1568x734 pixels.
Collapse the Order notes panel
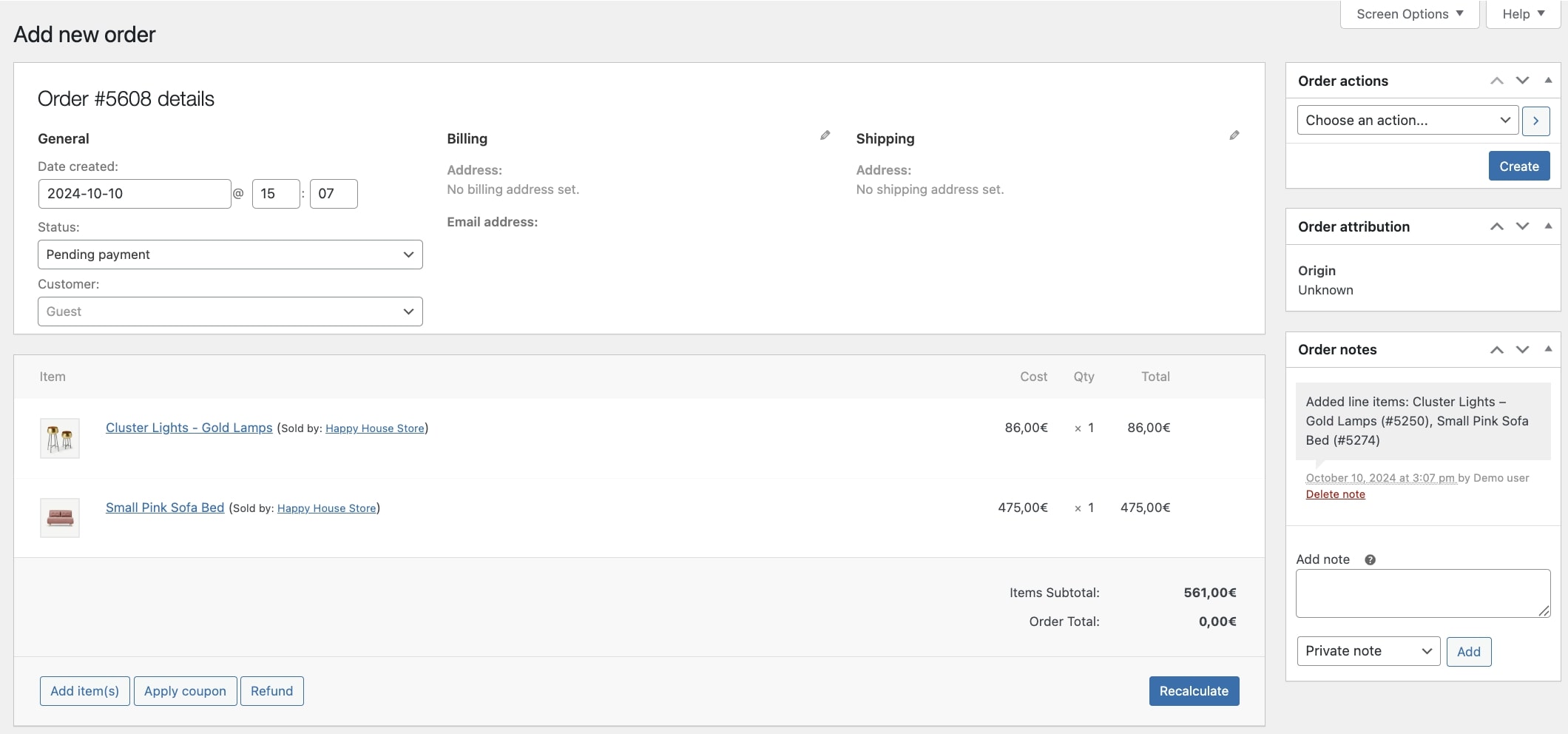(1548, 349)
